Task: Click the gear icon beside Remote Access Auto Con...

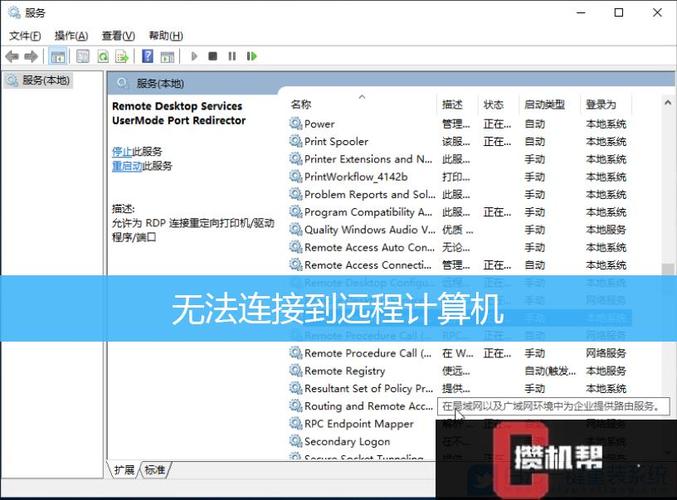Action: click(x=296, y=247)
